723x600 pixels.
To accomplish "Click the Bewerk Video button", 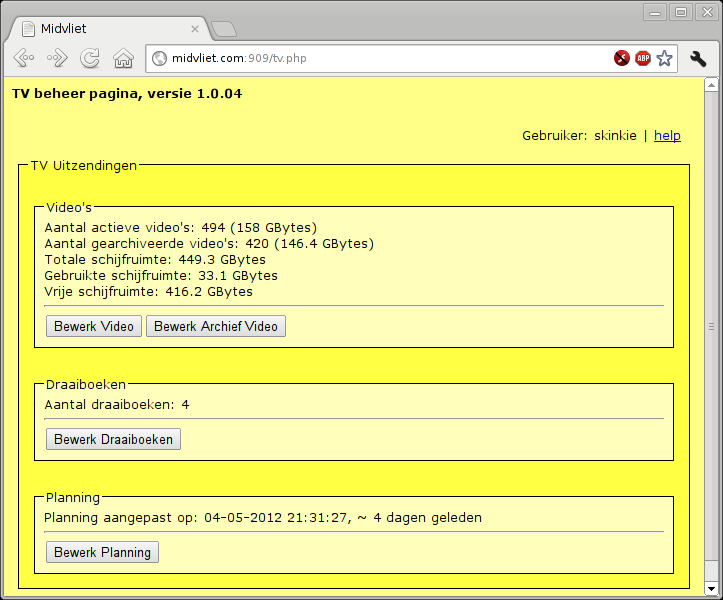I will coord(94,326).
